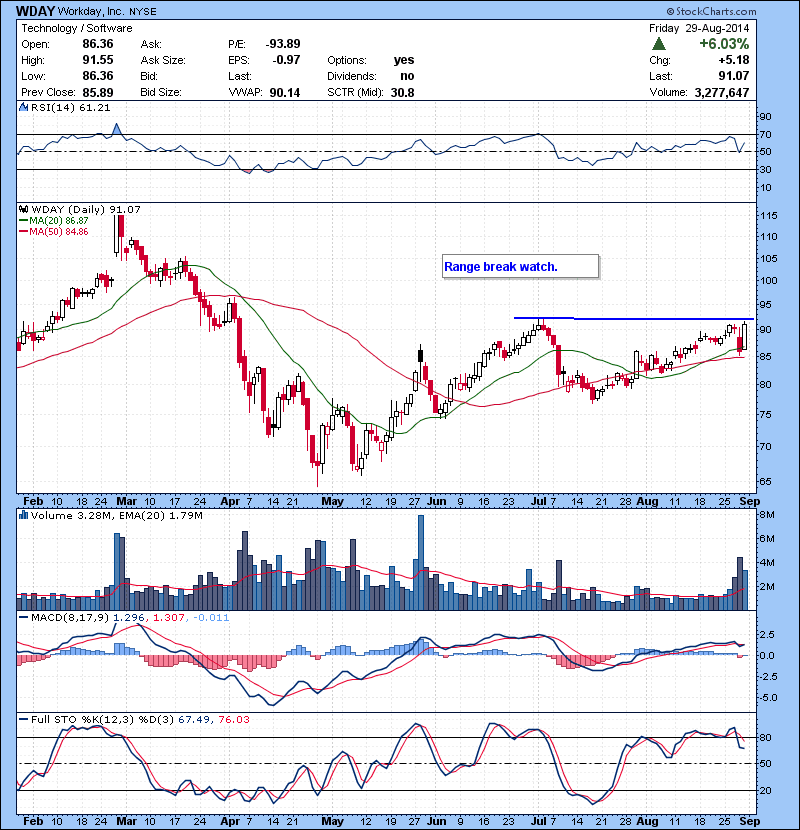800x830 pixels.
Task: Click the MACD(8,17,9) legend label
Action: point(71,617)
